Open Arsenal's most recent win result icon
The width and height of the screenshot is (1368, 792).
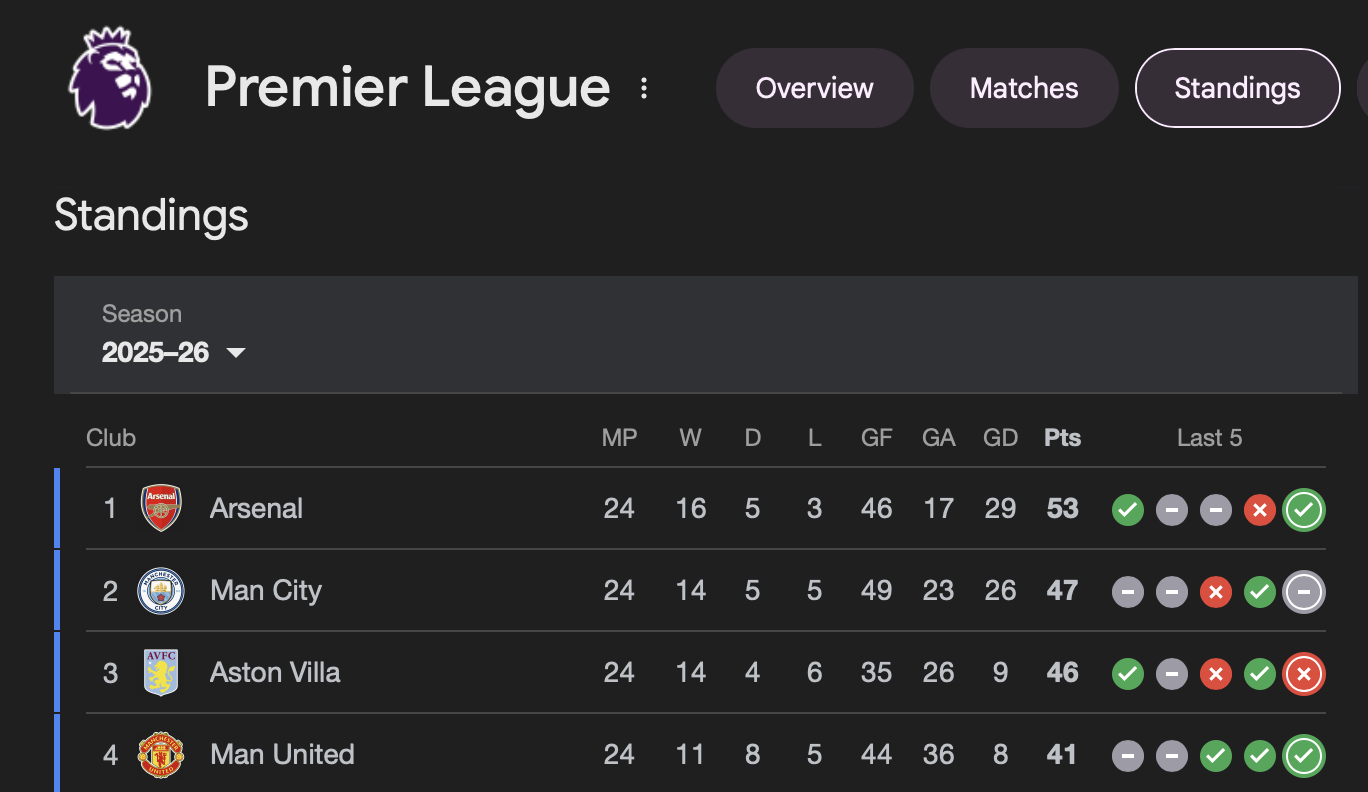tap(1303, 510)
